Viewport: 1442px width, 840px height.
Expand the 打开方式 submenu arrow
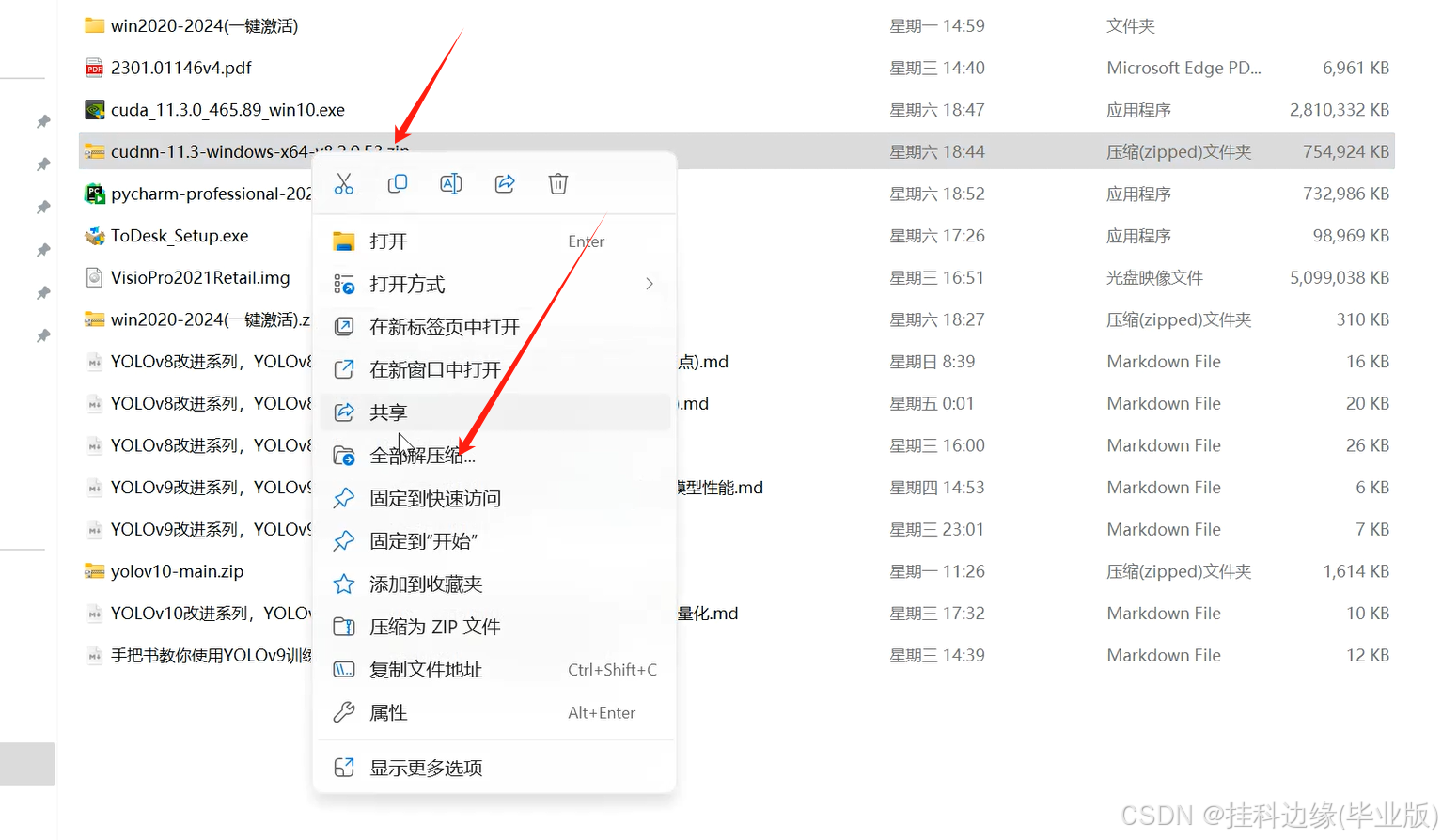coord(650,284)
